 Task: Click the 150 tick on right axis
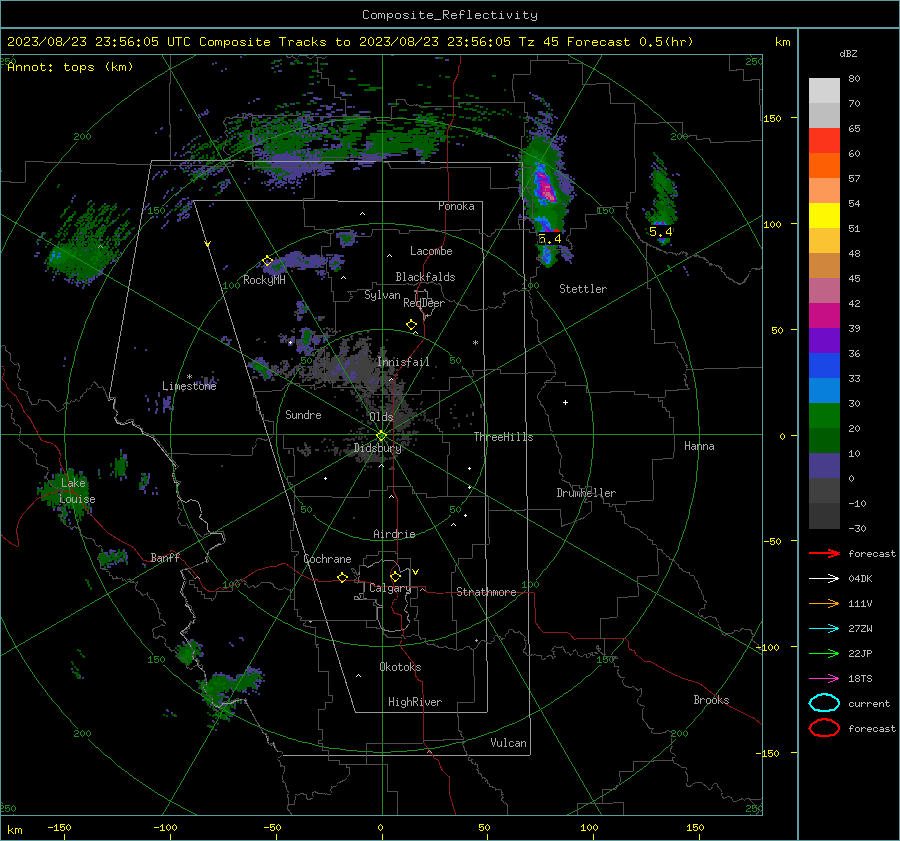coord(772,118)
